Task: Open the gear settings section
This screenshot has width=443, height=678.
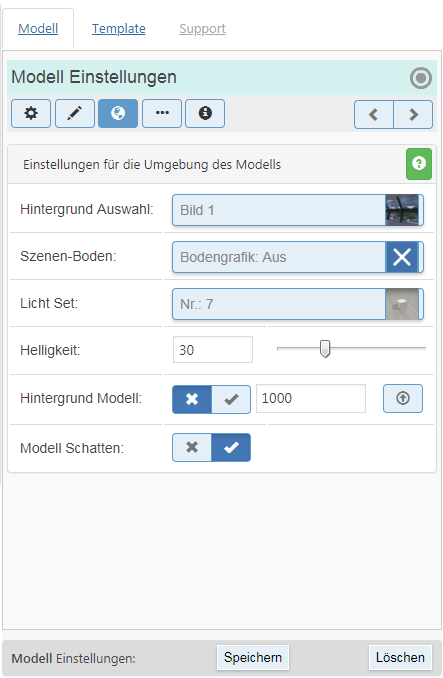Action: click(x=31, y=114)
